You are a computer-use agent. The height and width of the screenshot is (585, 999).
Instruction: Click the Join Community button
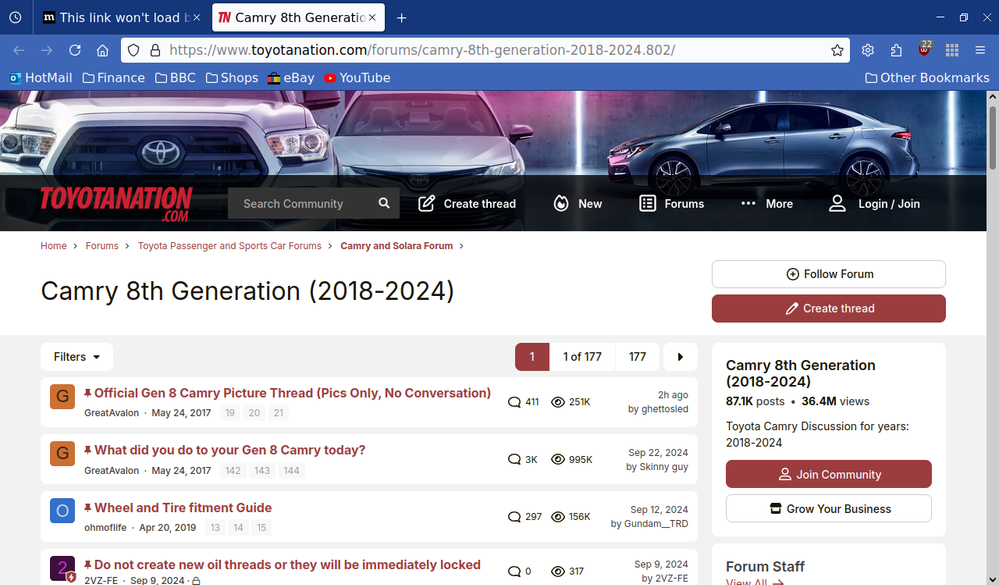coord(828,474)
